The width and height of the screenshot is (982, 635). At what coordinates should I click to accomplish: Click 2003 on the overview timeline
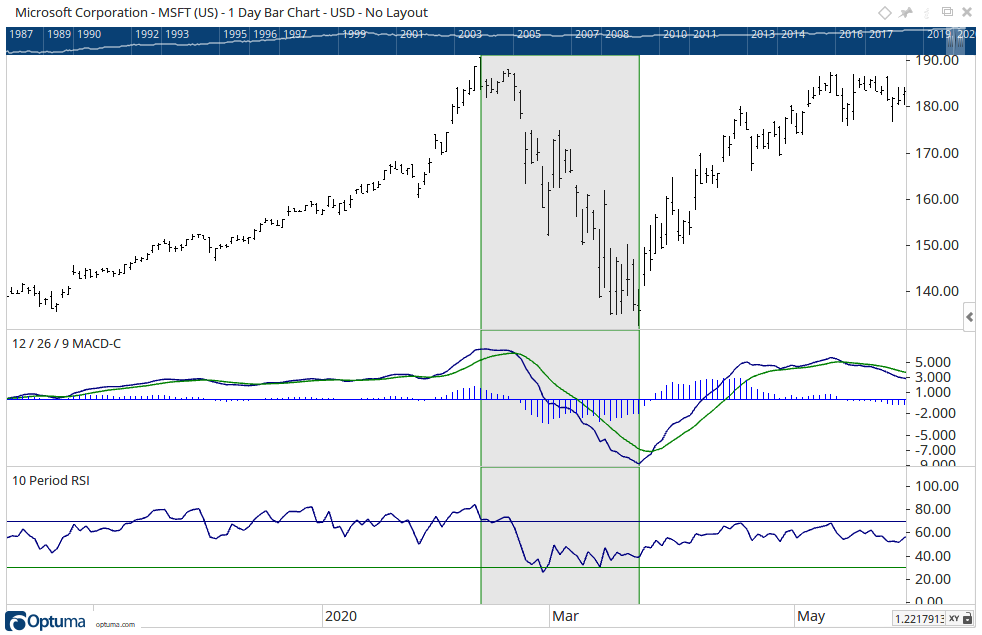pos(470,34)
